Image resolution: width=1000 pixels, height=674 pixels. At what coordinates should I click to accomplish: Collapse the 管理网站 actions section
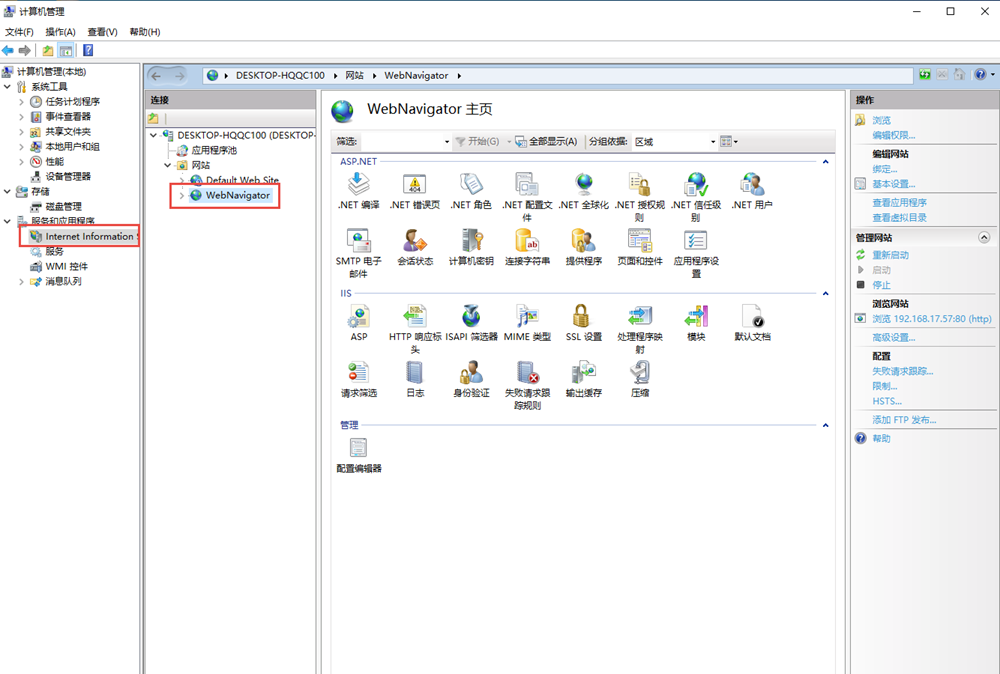pyautogui.click(x=983, y=238)
